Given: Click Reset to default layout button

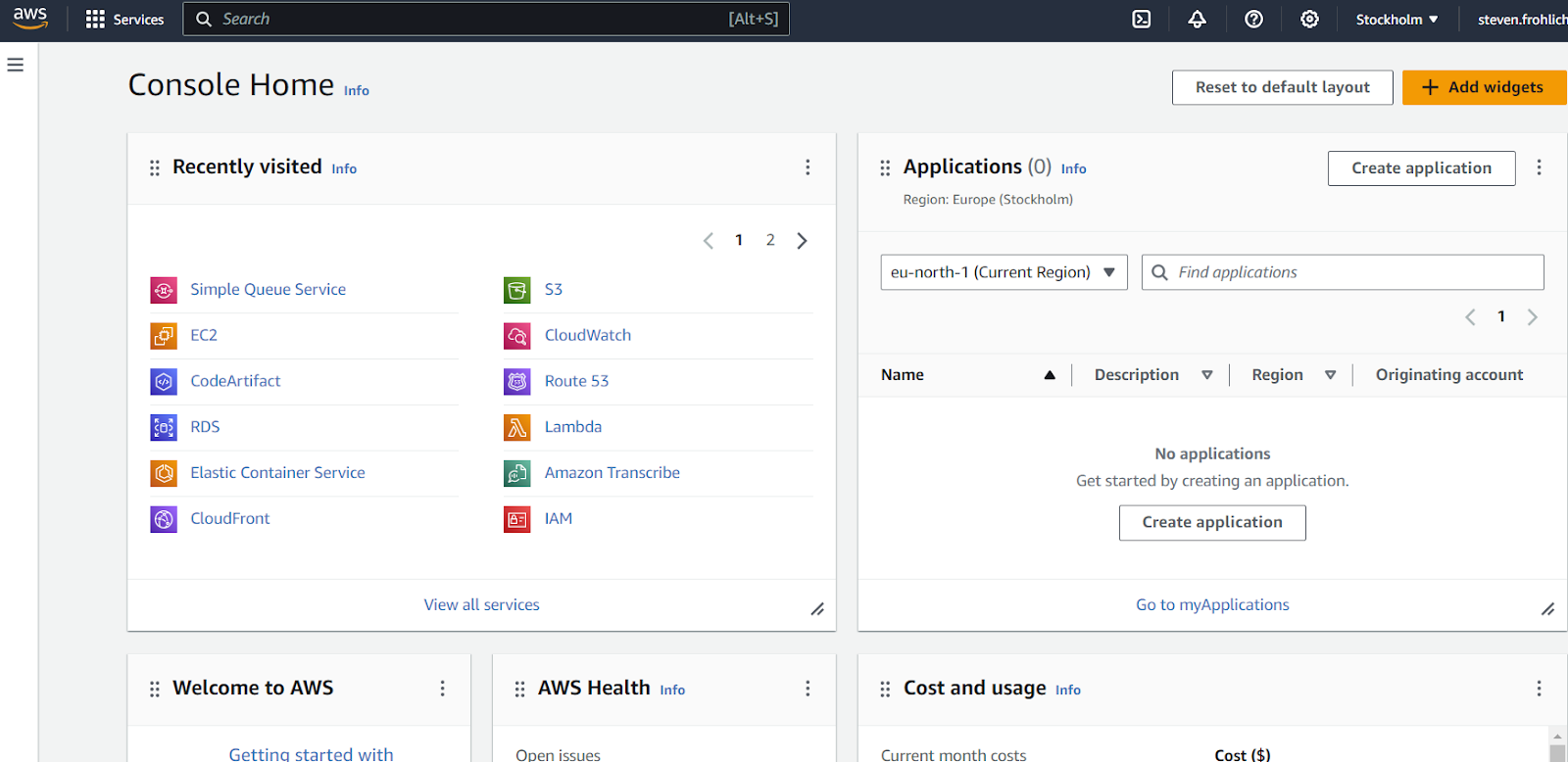Looking at the screenshot, I should tap(1282, 87).
